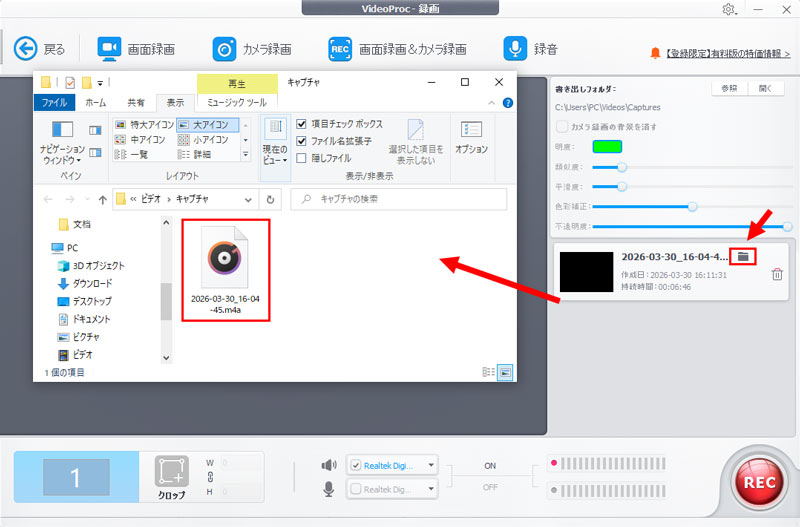Go back using the 戻る arrow icon
The width and height of the screenshot is (800, 527).
pos(26,49)
